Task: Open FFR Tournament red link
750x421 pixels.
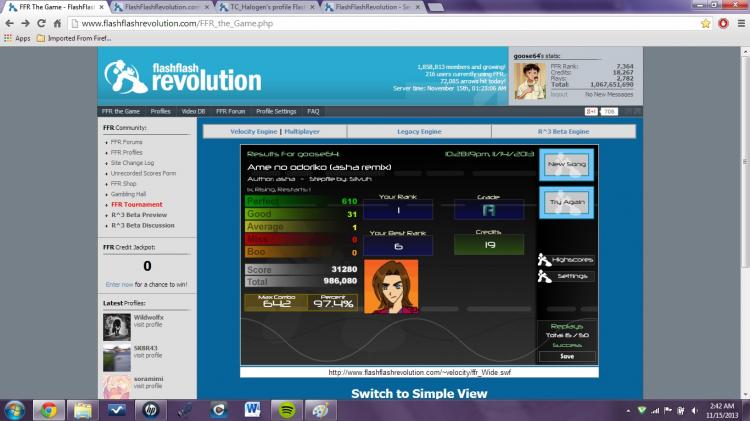Action: (137, 205)
